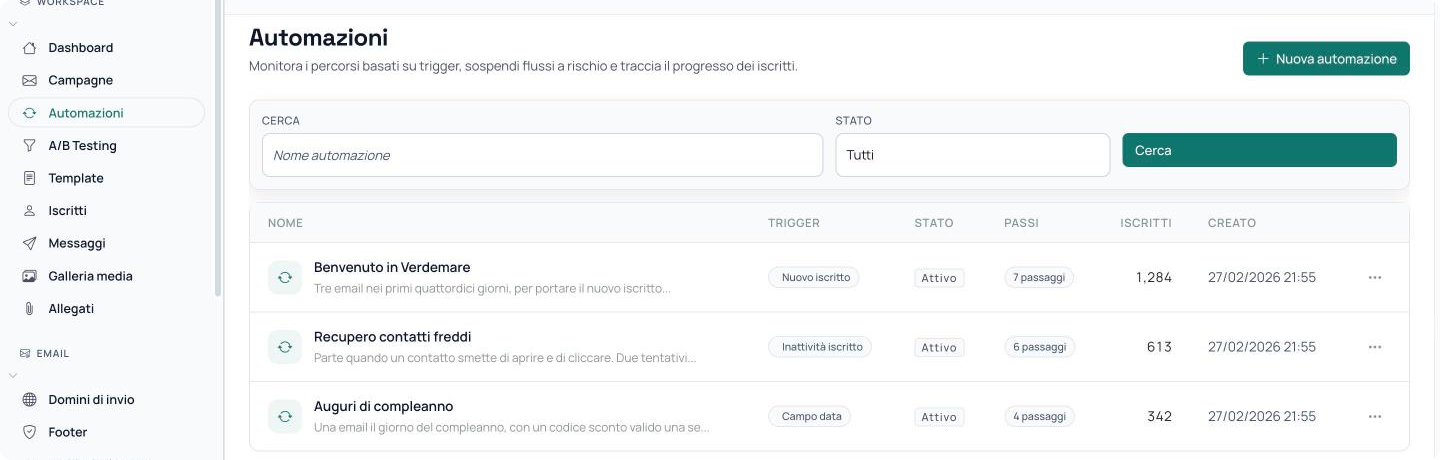Click Attivo status of Benvenuto in Verdemare
The height and width of the screenshot is (460, 1440).
(x=939, y=278)
